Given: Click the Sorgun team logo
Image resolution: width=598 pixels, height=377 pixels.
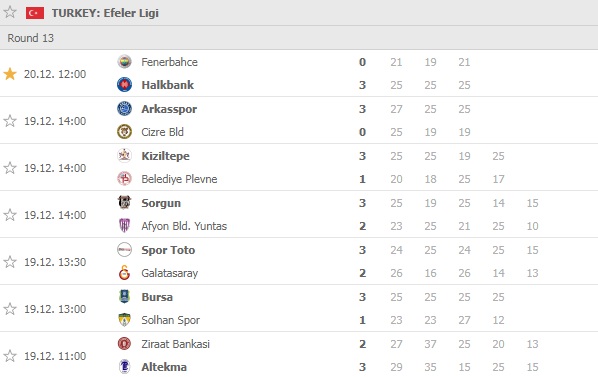Looking at the screenshot, I should click(x=124, y=202).
